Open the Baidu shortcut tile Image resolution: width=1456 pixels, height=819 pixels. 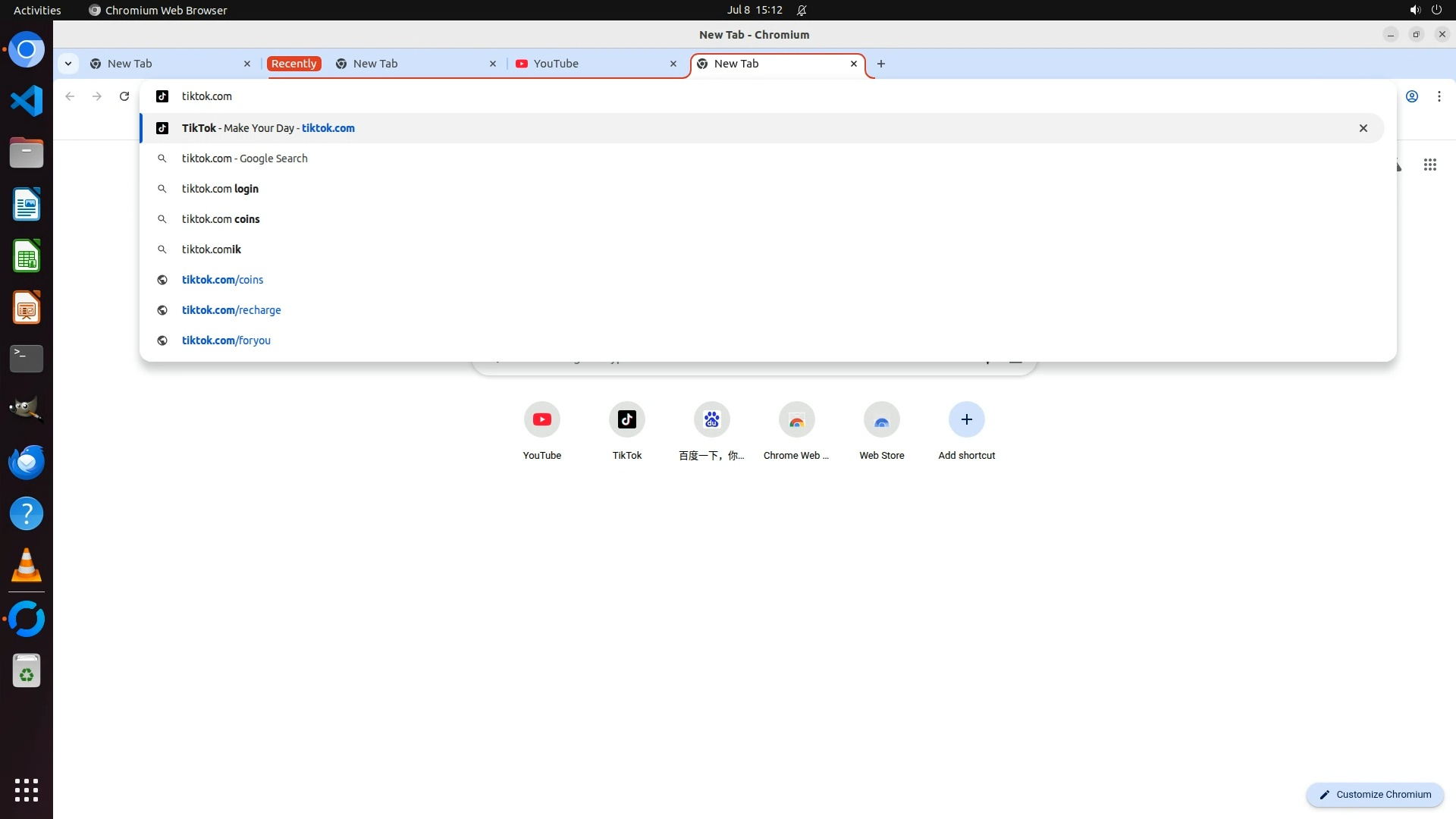pos(711,420)
